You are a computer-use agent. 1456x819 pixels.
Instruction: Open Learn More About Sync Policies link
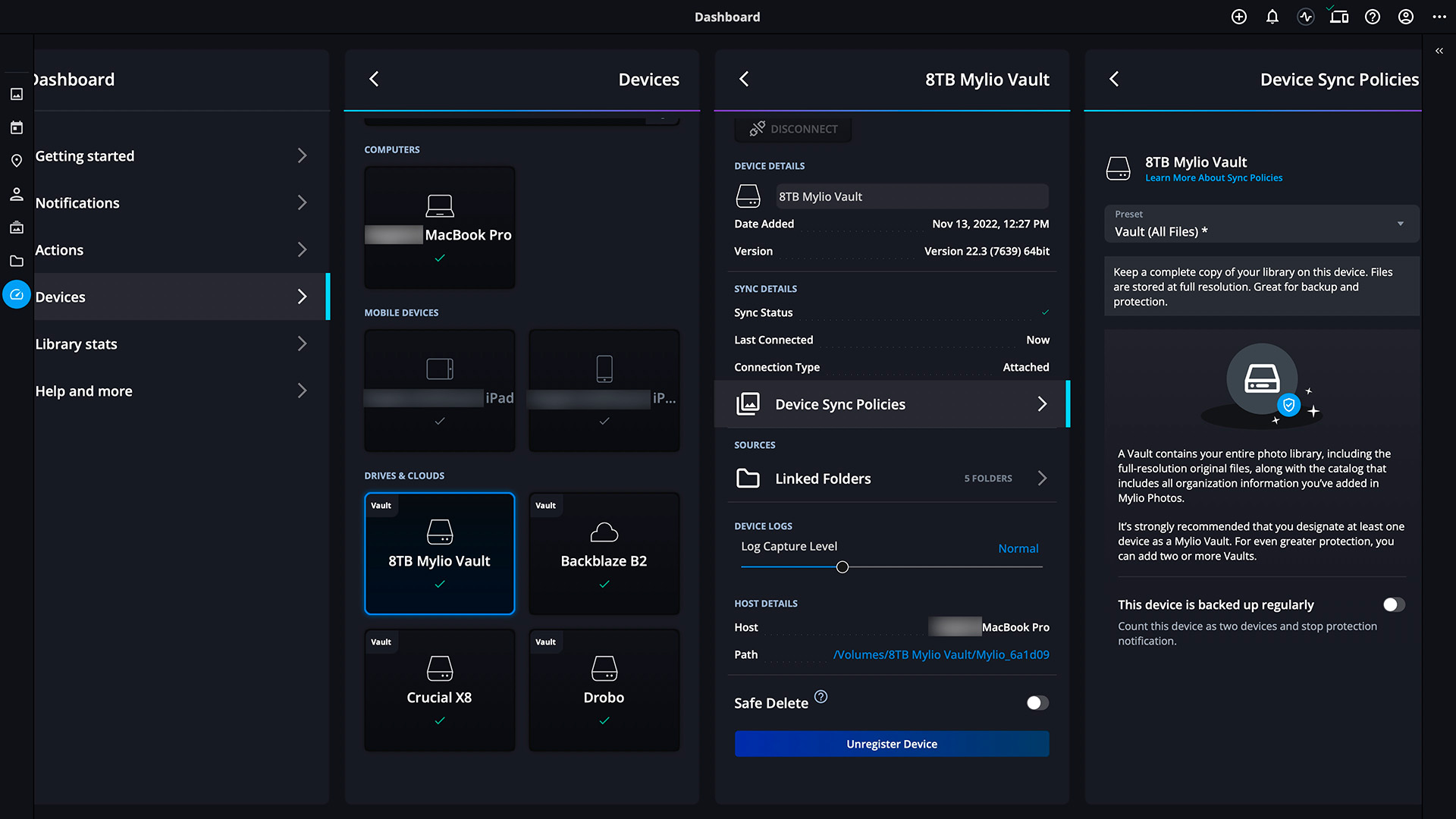1213,178
